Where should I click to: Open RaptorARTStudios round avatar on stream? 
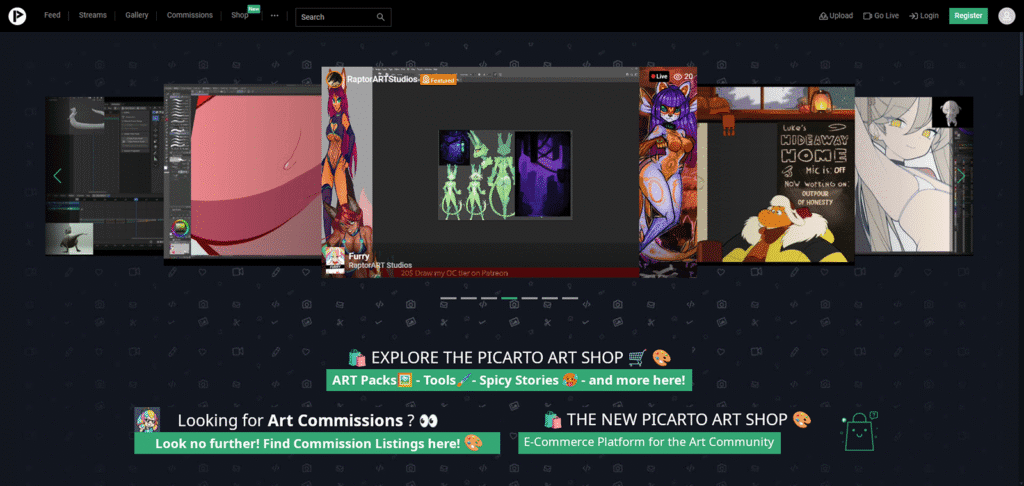pos(336,80)
